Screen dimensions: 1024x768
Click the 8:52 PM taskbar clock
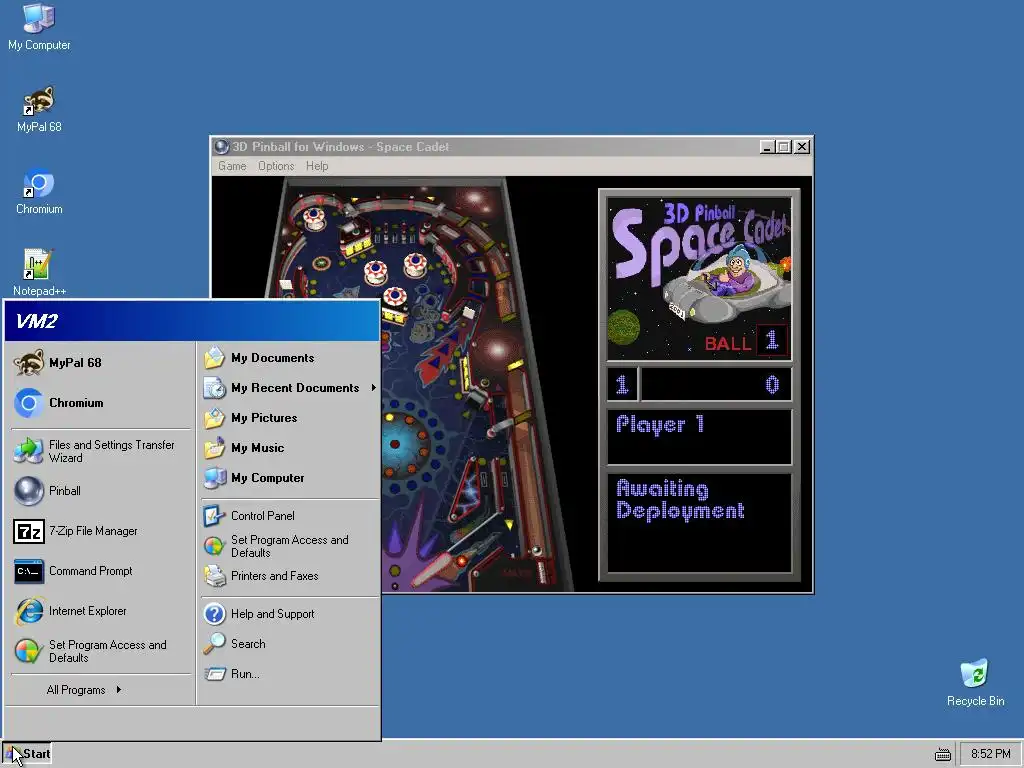[x=990, y=754]
